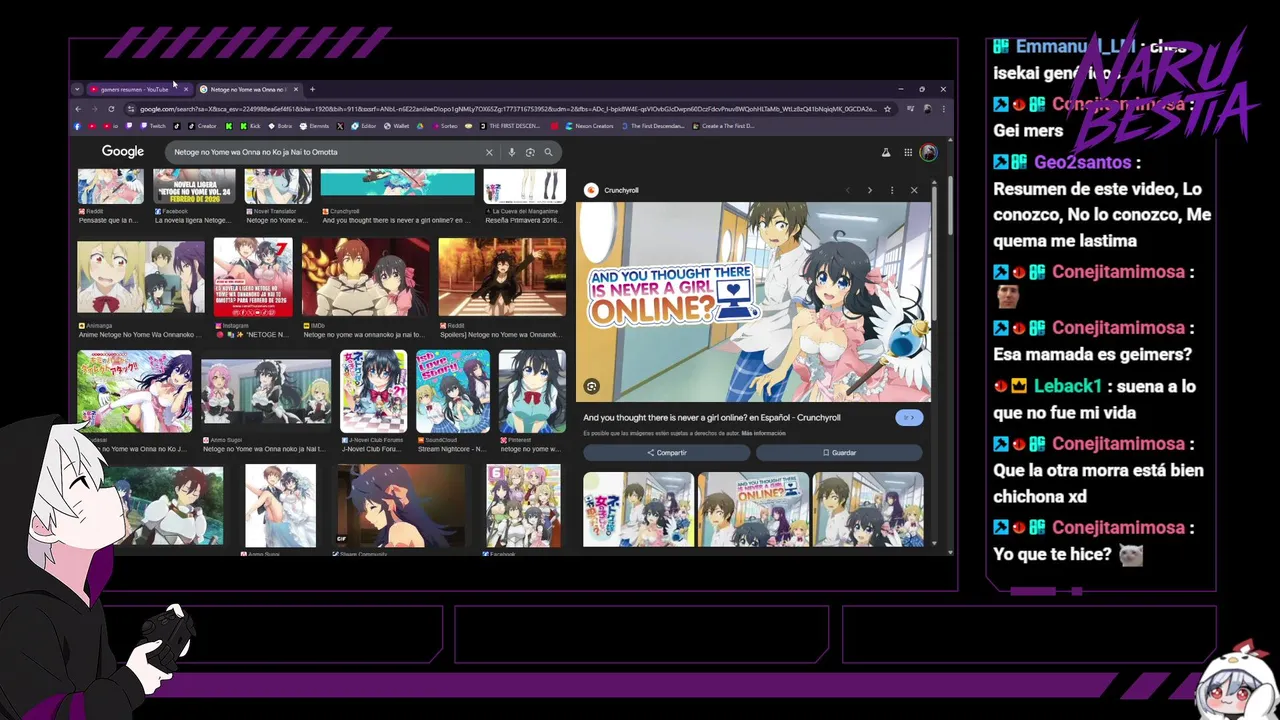Start voice search with the microphone icon
Screen dimensions: 1280x720
click(512, 152)
